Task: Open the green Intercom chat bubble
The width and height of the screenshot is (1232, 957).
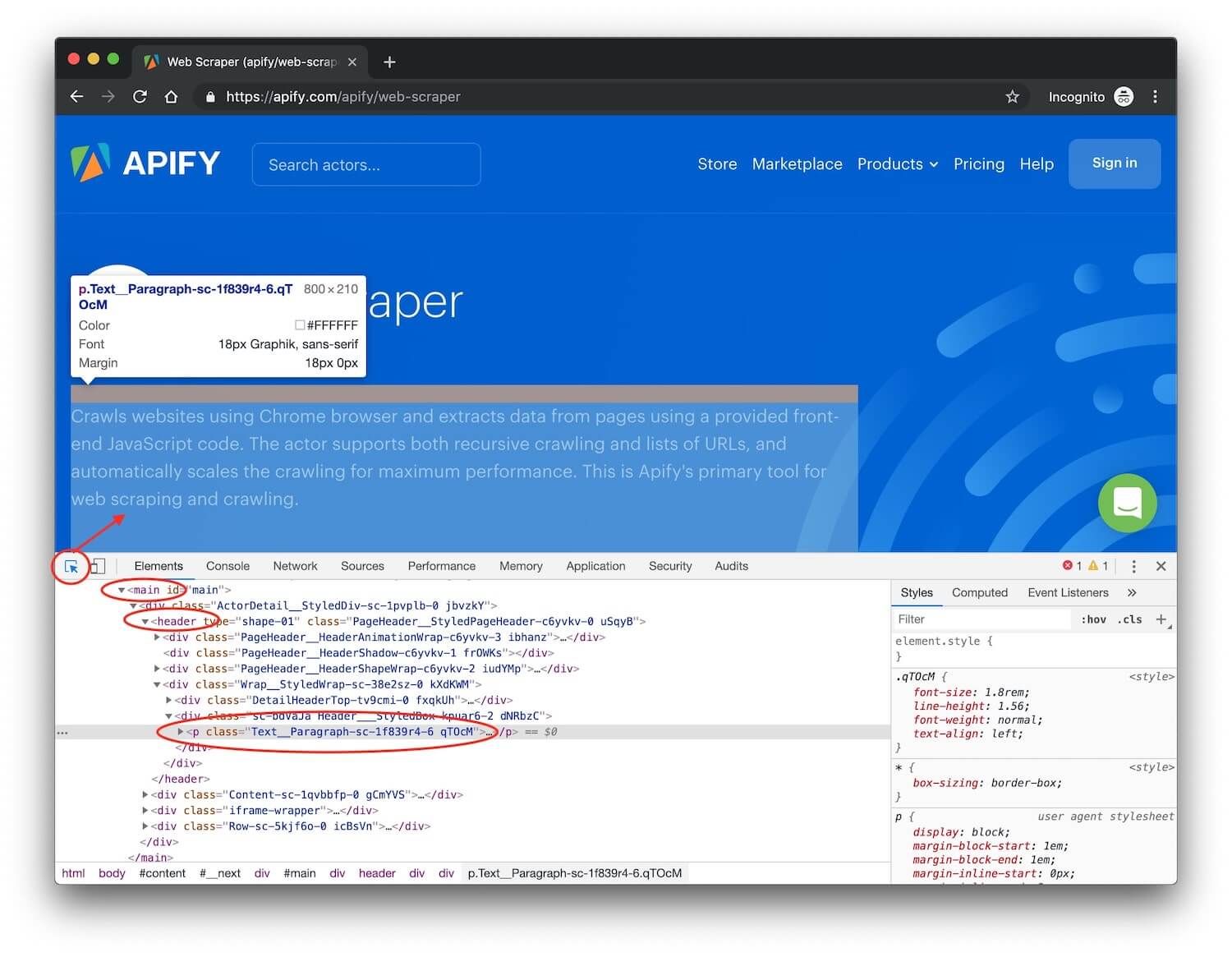Action: 1127,503
